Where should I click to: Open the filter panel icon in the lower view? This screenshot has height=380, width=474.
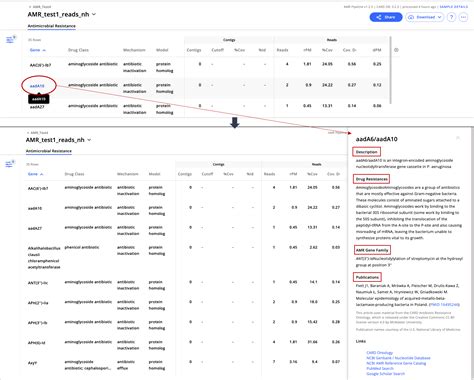coord(10,164)
